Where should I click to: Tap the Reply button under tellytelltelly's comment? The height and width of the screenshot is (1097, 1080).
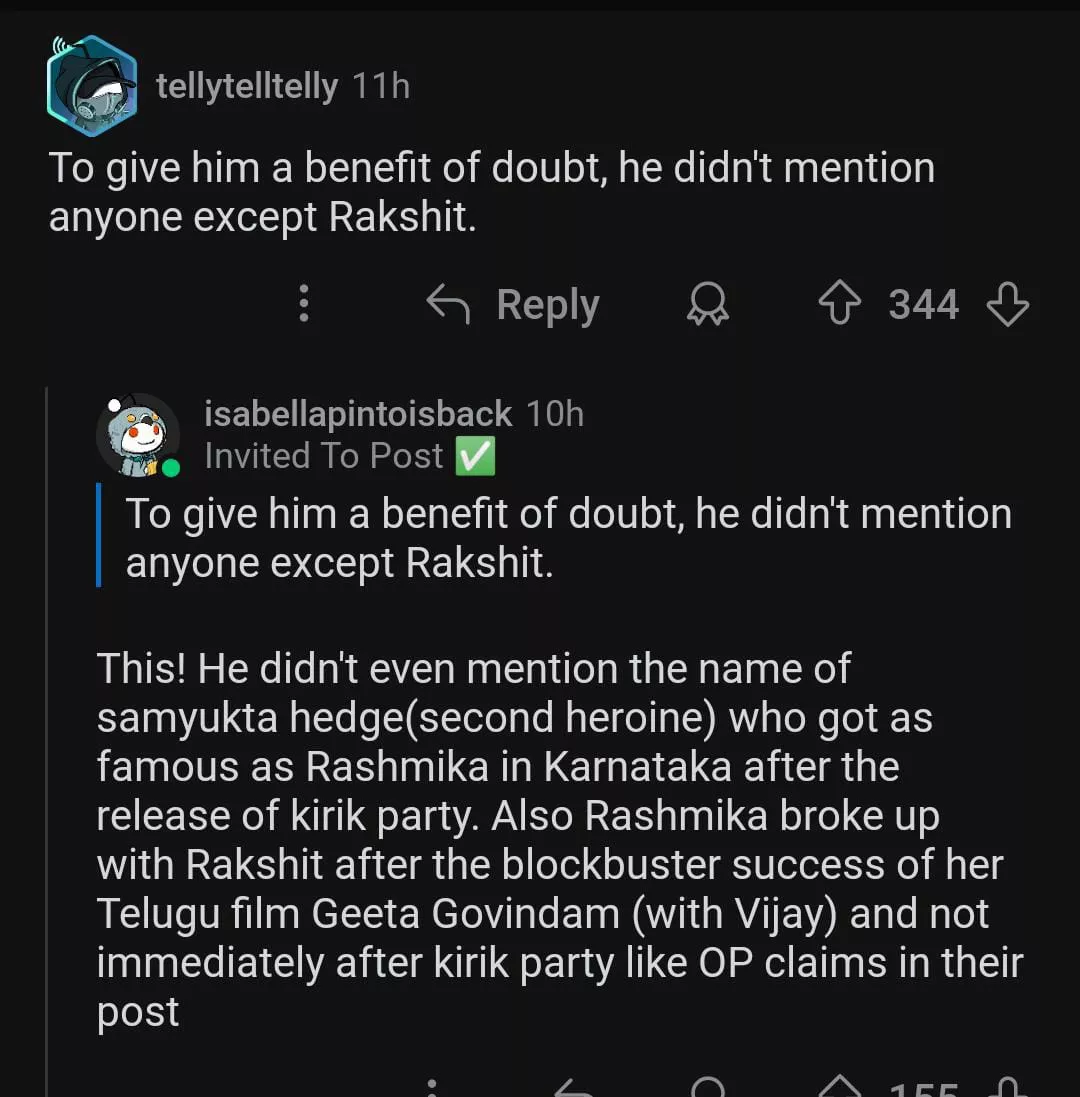point(514,304)
